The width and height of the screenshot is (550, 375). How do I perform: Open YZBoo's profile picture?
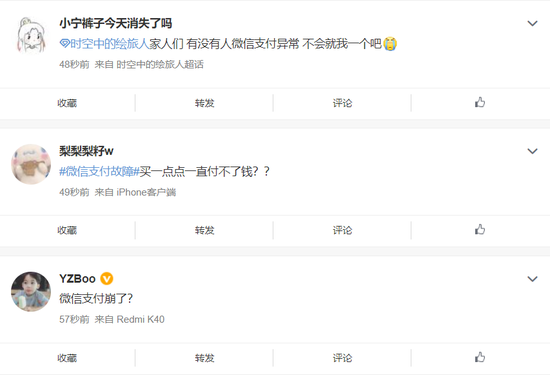click(31, 292)
